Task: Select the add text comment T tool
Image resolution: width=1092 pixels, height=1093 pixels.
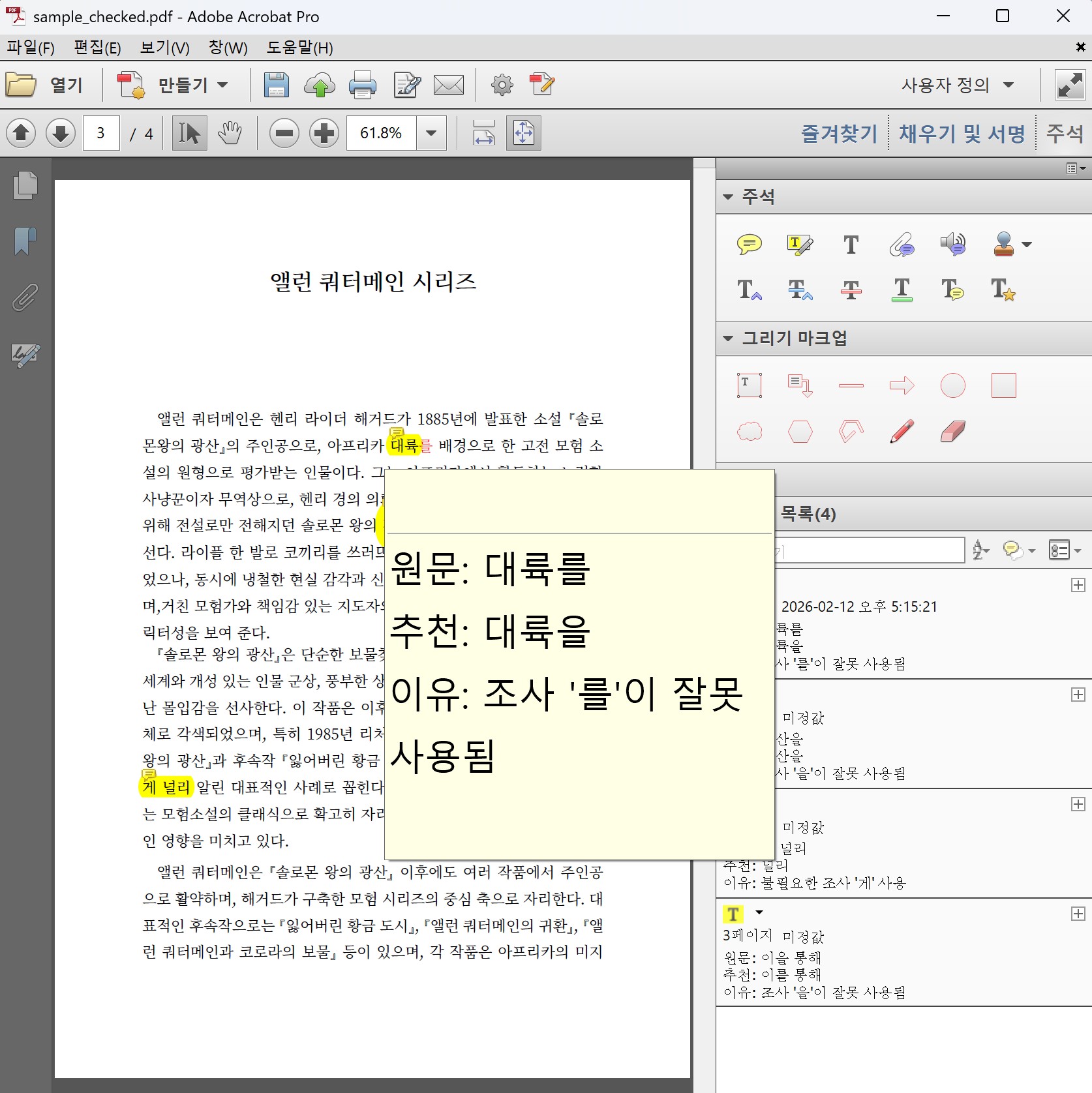Action: pyautogui.click(x=851, y=245)
